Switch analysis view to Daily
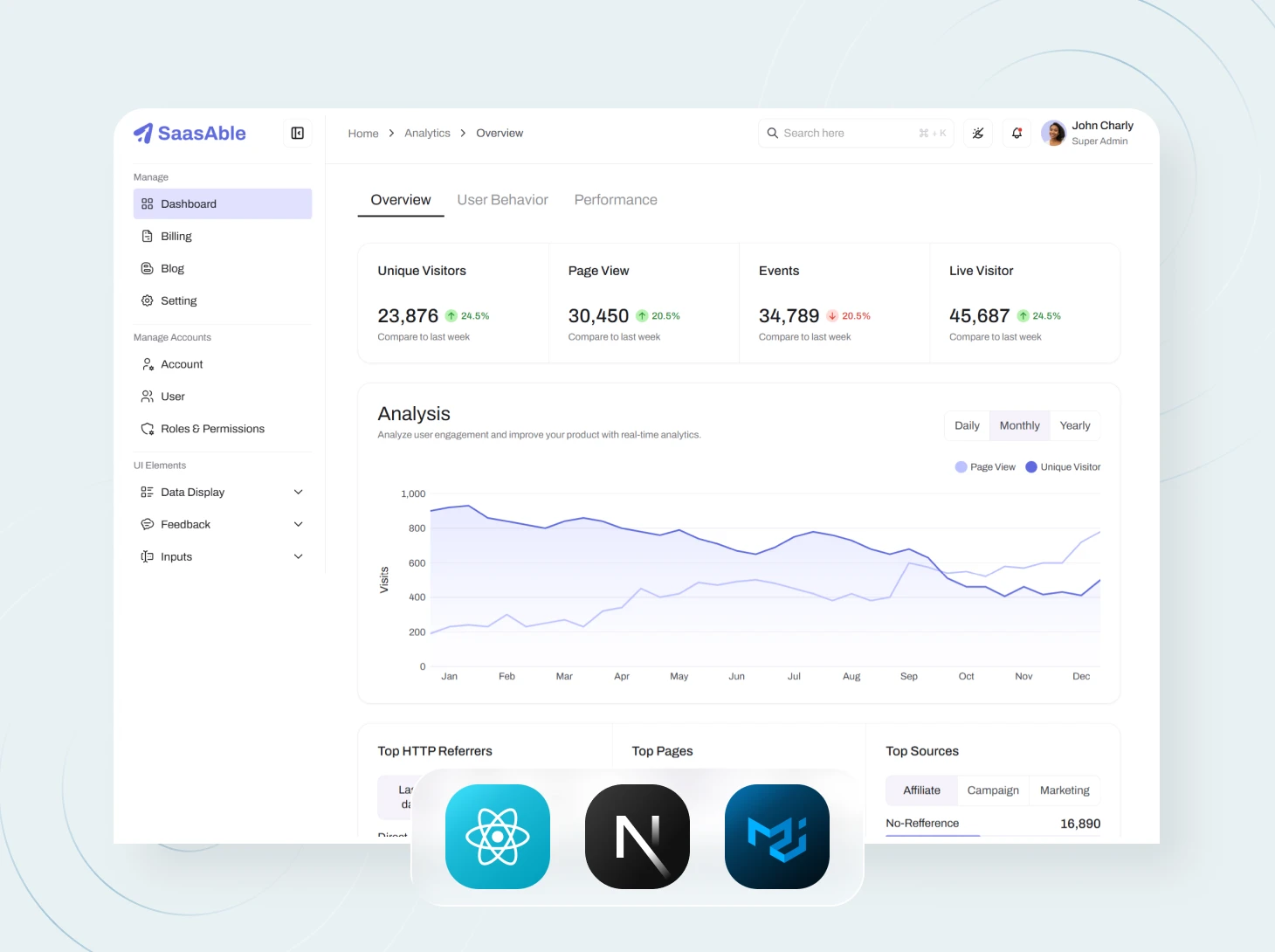This screenshot has width=1275, height=952. [x=967, y=425]
